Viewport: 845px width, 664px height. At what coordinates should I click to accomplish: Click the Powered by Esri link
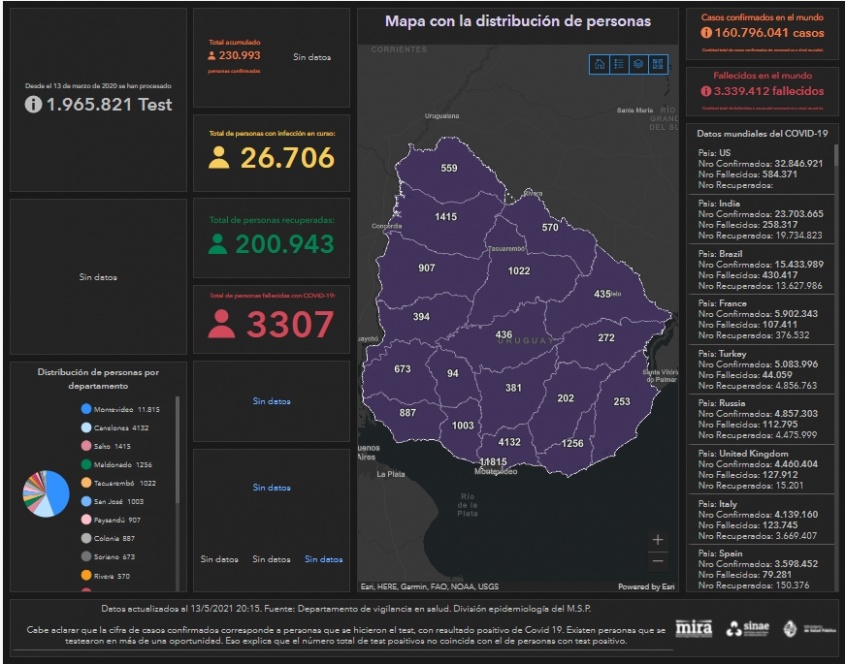pyautogui.click(x=646, y=587)
